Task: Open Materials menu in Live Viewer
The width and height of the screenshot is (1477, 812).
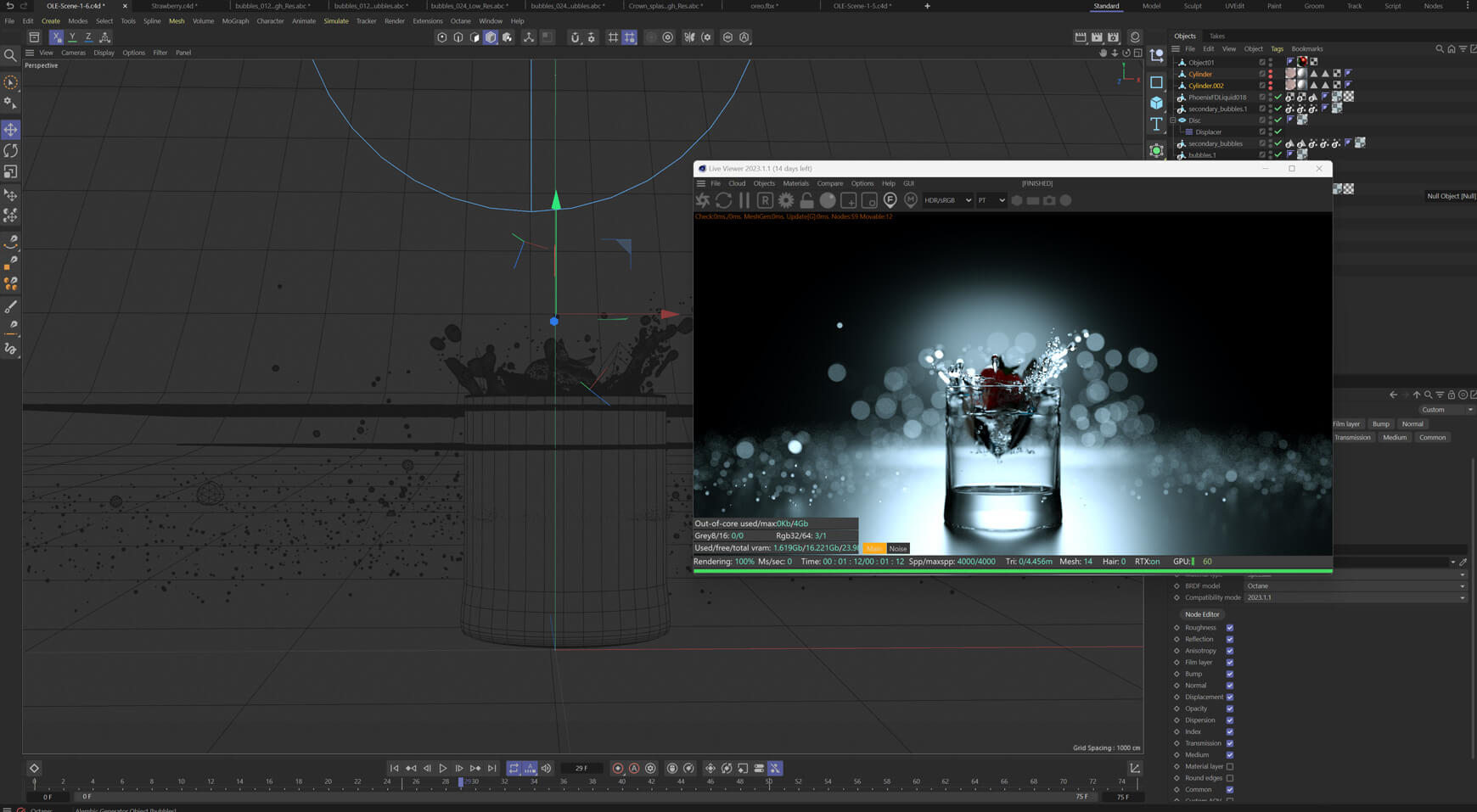Action: click(x=795, y=183)
